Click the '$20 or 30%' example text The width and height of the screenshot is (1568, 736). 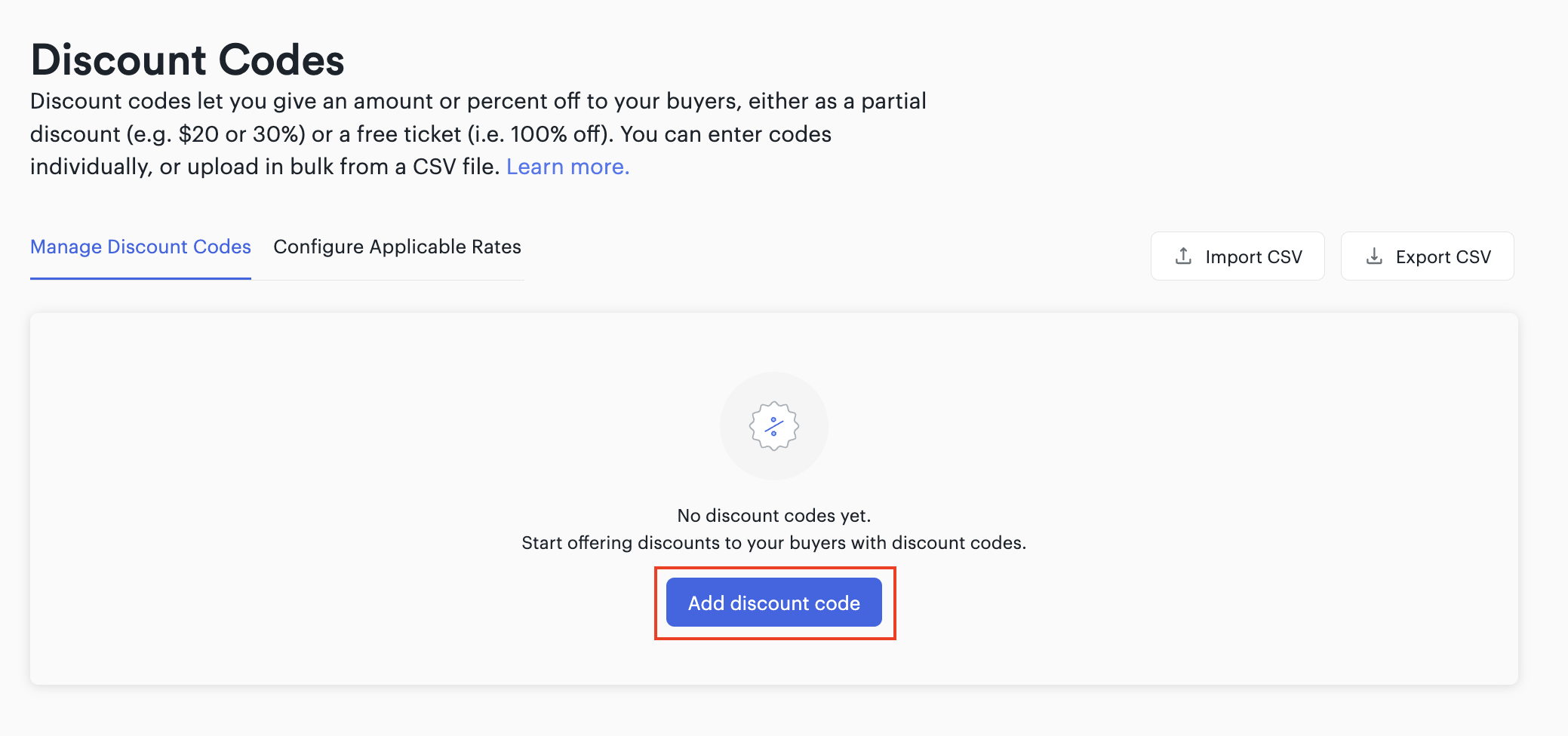(241, 134)
